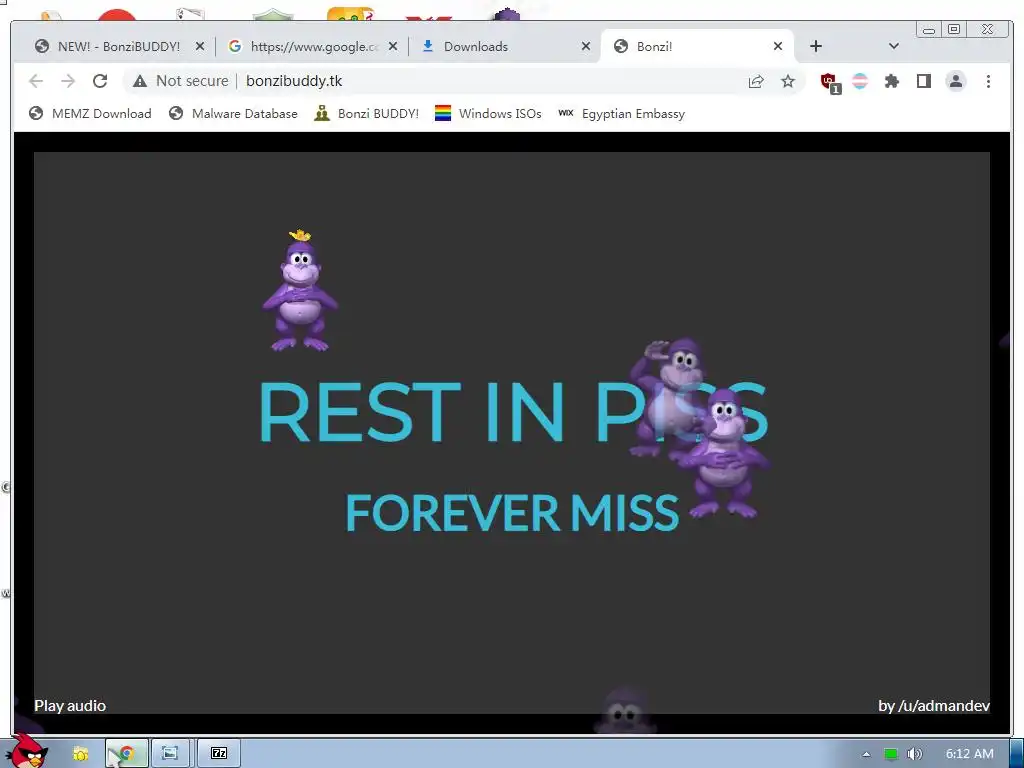Click the crowned Bonzi gorilla
The width and height of the screenshot is (1024, 768).
300,291
